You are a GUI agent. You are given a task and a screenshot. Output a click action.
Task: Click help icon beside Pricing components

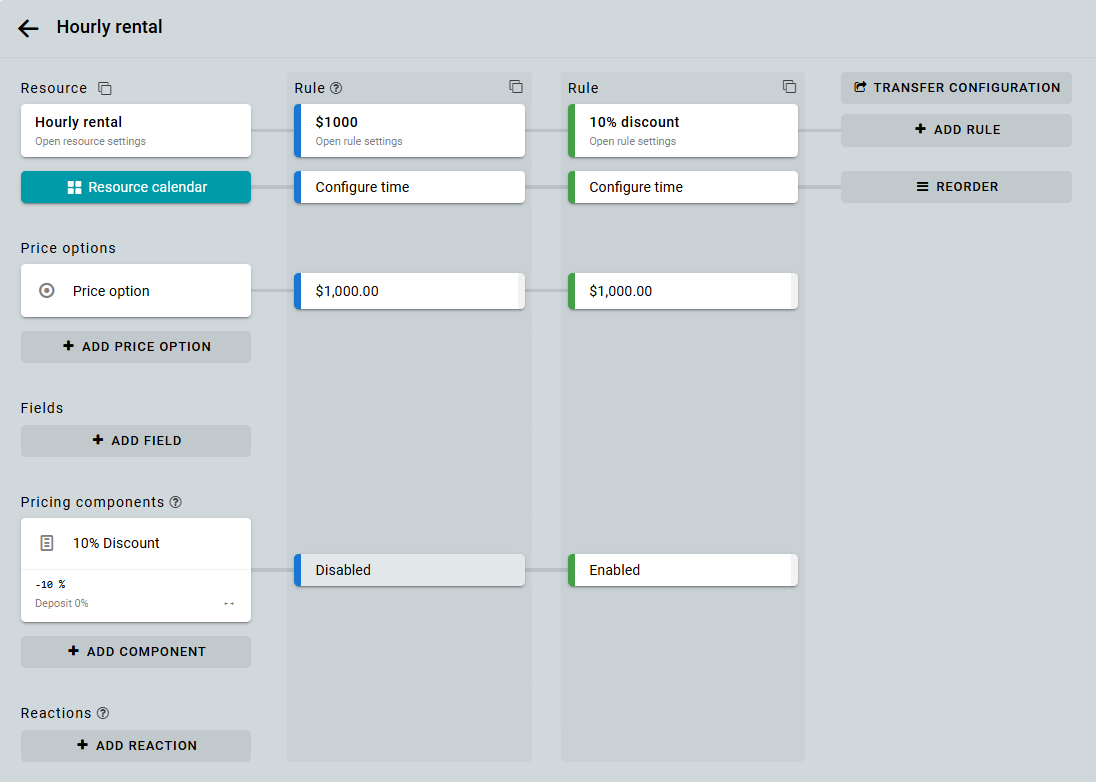(176, 502)
